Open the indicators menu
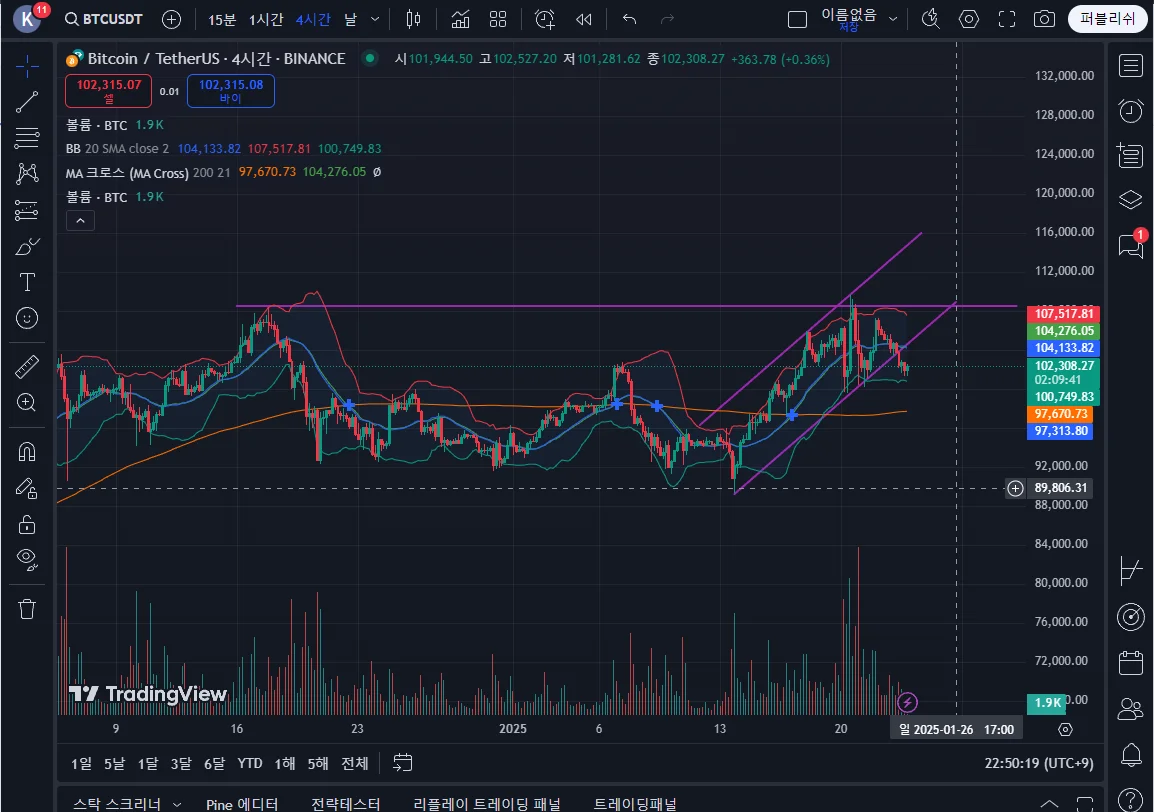This screenshot has width=1154, height=812. (x=460, y=19)
